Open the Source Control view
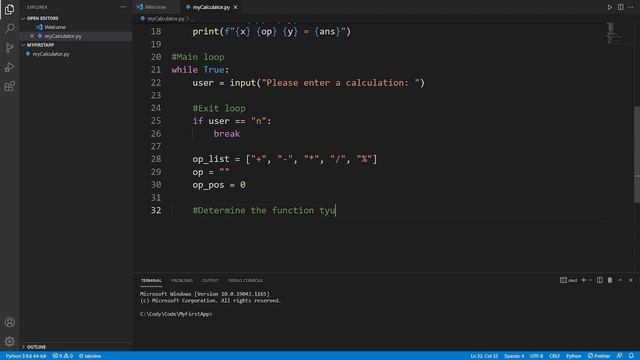This screenshot has width=640, height=360. pos(9,48)
